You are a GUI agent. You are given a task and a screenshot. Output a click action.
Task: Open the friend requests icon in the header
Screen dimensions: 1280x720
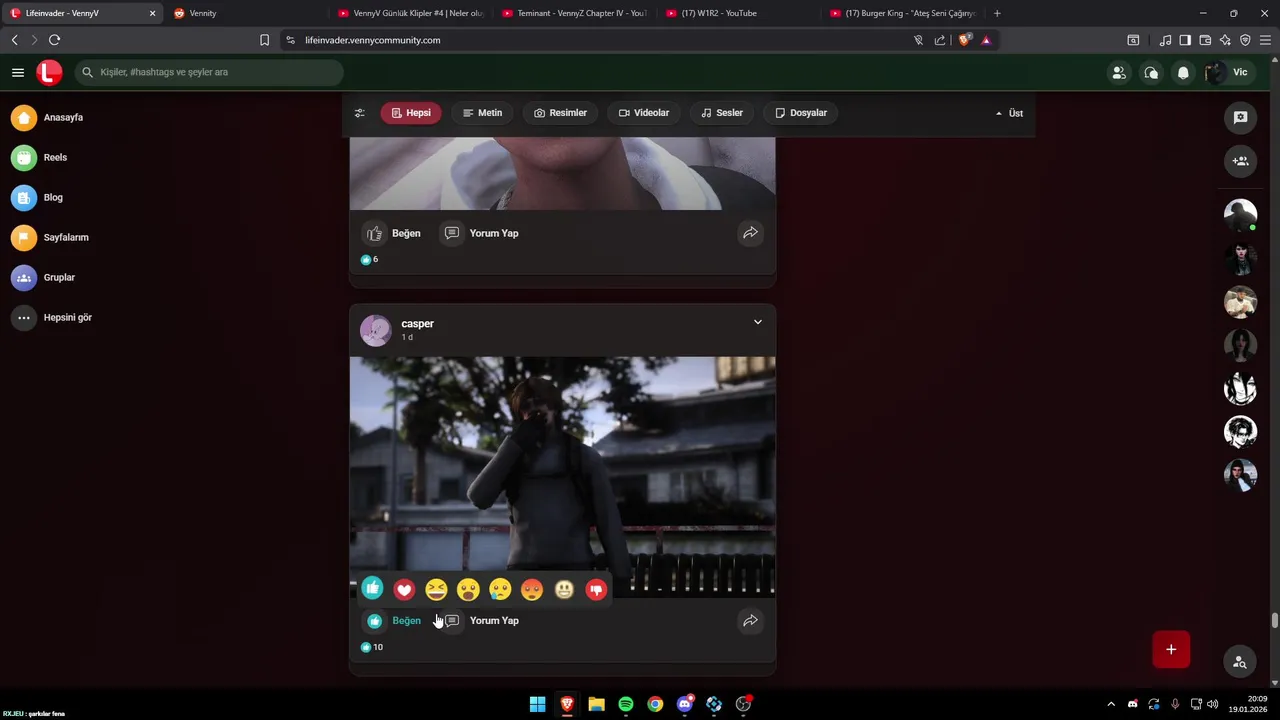coord(1119,72)
